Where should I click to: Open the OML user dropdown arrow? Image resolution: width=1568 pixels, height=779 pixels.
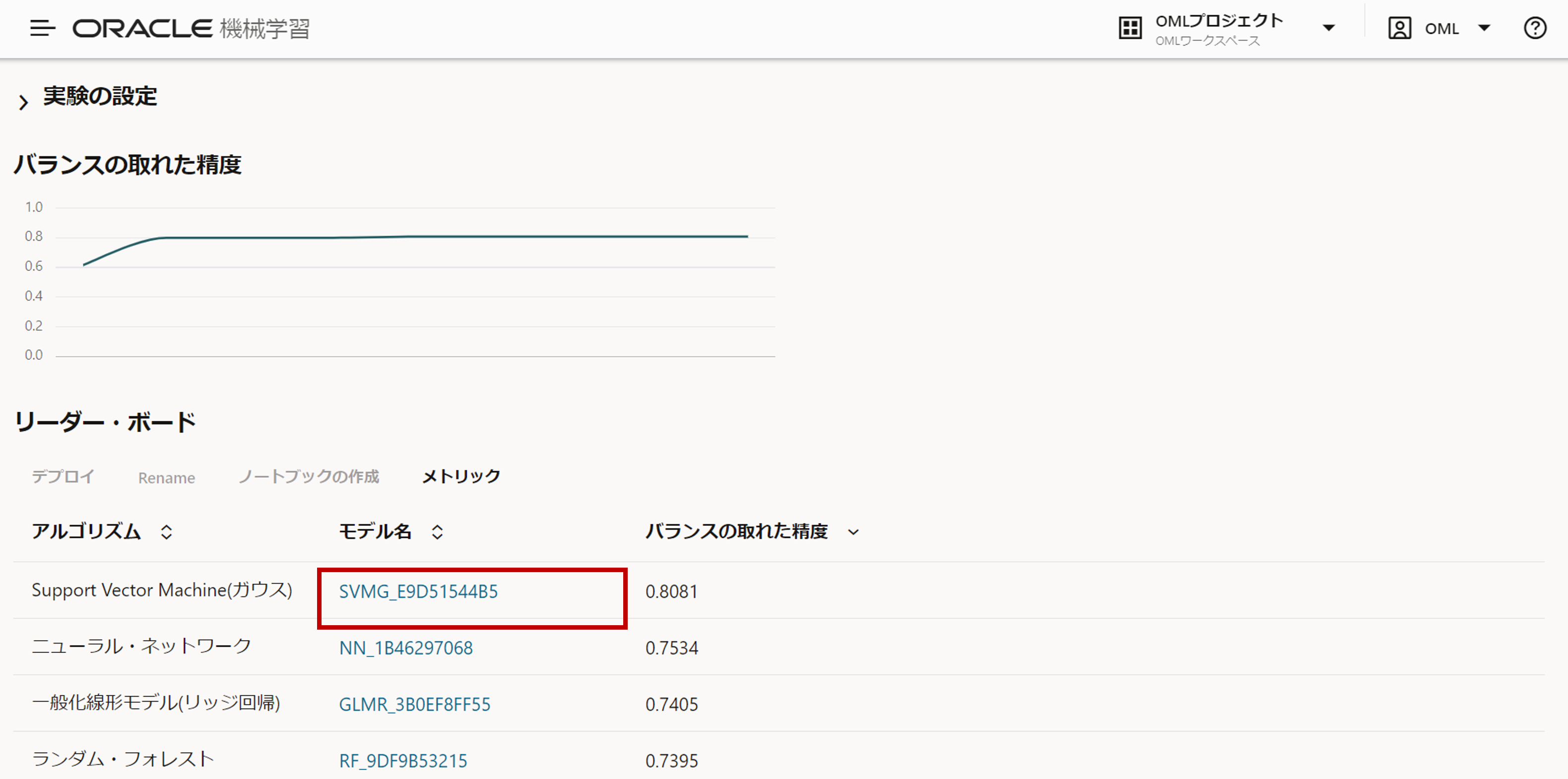pos(1484,28)
